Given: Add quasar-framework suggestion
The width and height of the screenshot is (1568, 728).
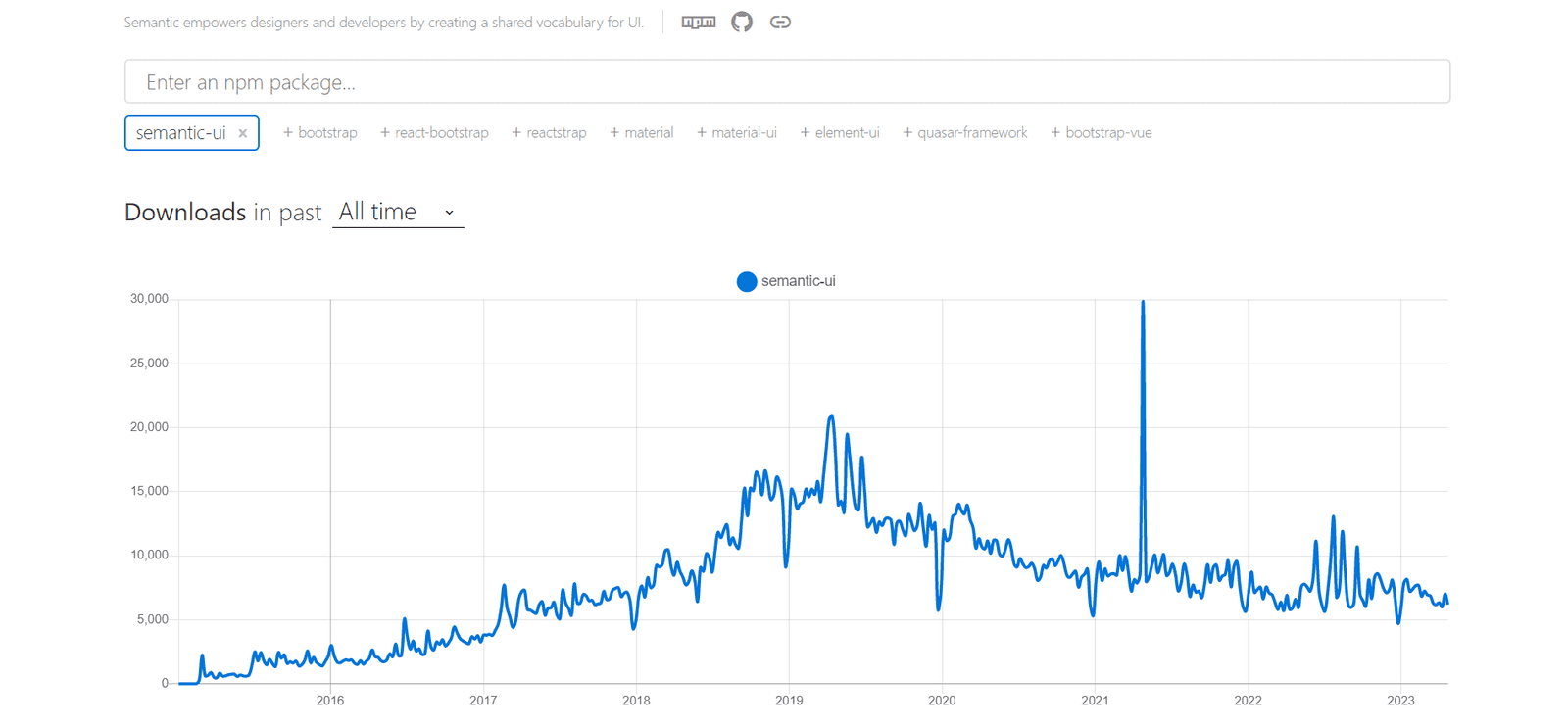Looking at the screenshot, I should pyautogui.click(x=965, y=133).
